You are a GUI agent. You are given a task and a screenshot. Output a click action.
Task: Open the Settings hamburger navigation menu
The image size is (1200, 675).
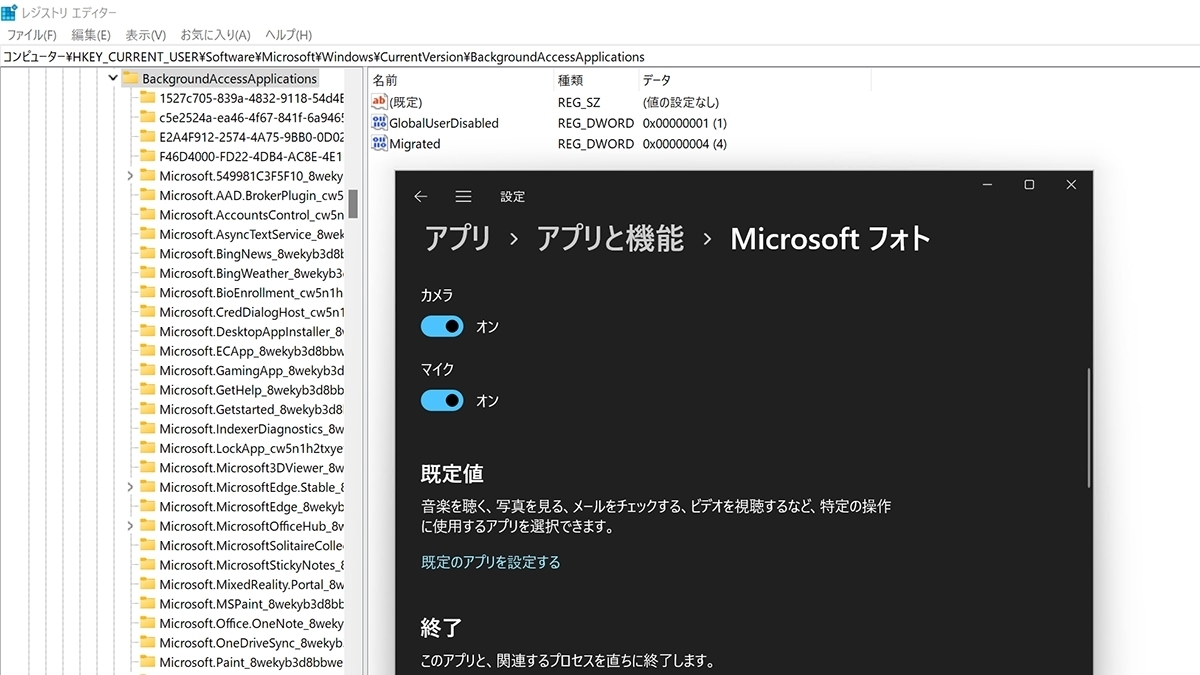coord(463,197)
